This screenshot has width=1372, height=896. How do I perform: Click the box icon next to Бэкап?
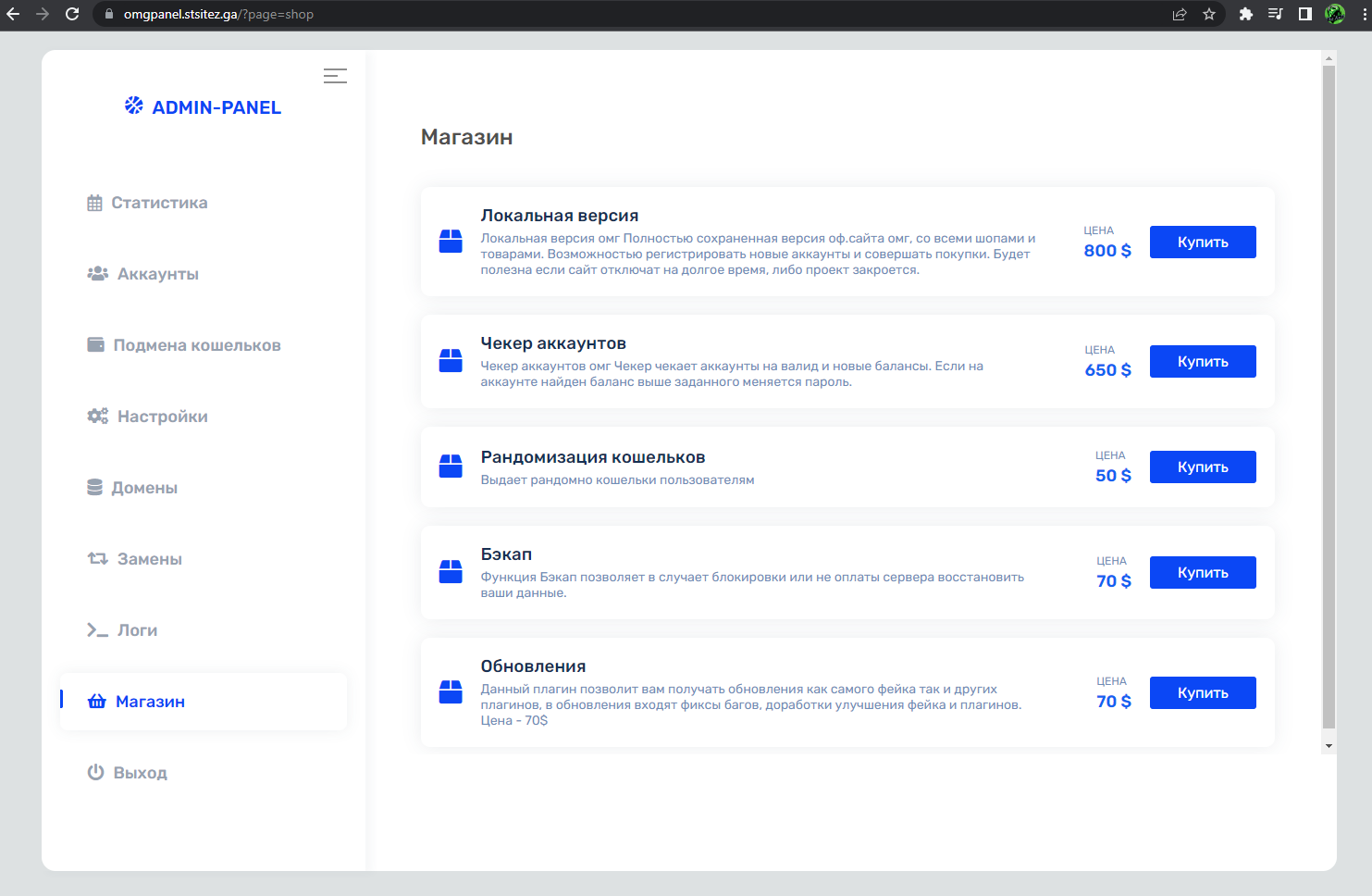(451, 572)
